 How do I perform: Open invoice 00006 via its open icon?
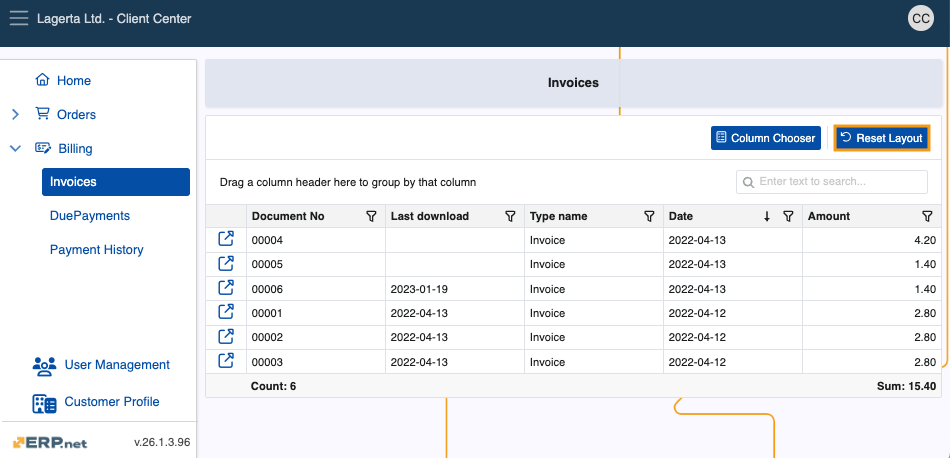[226, 288]
